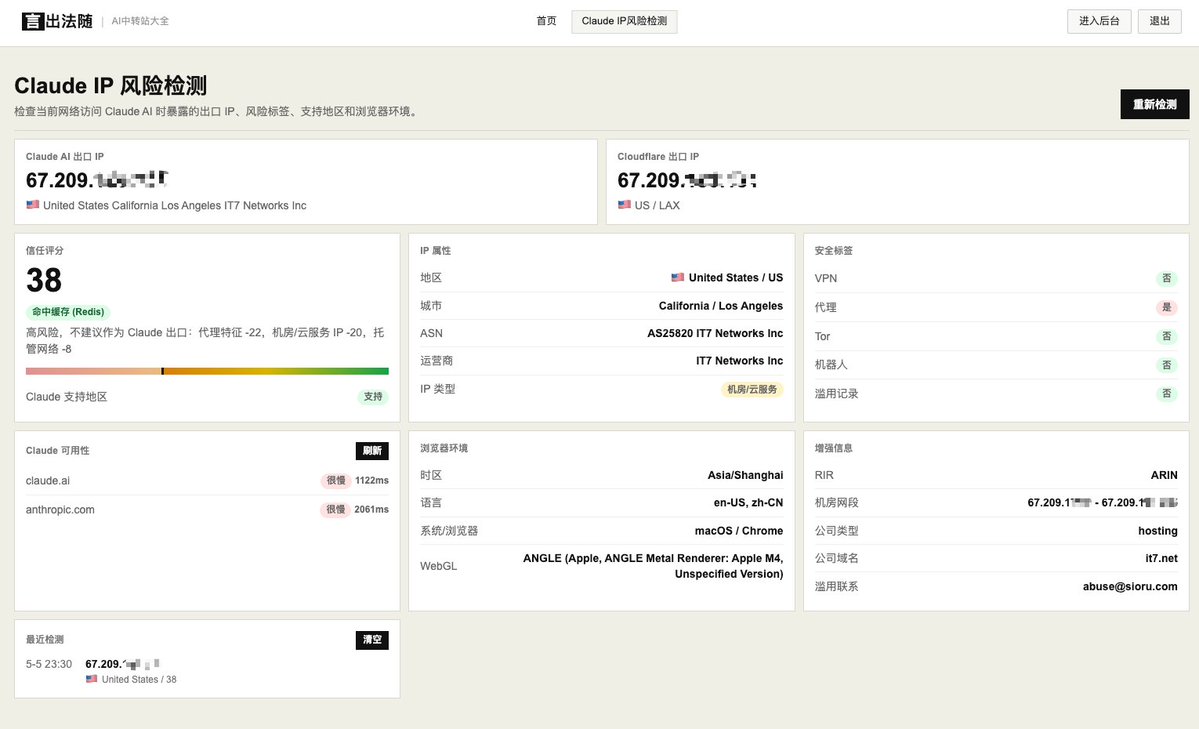This screenshot has height=729, width=1199.
Task: Click the en-US, zh-CN language value
Action: 749,503
